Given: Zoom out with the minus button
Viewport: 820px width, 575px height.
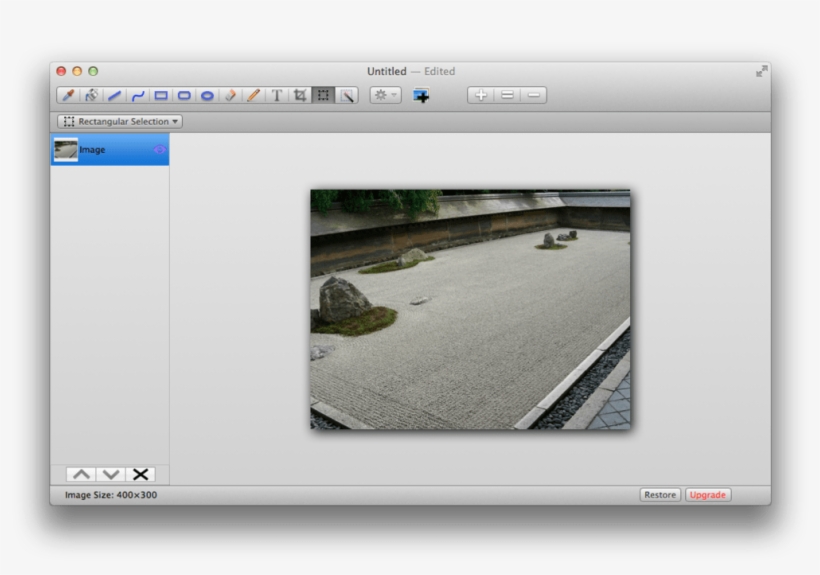Looking at the screenshot, I should 534,96.
